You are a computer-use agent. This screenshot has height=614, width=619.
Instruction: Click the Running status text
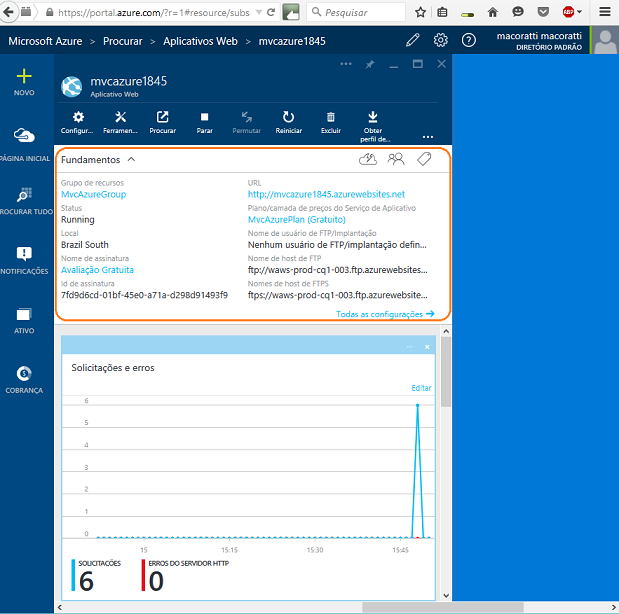coord(77,220)
